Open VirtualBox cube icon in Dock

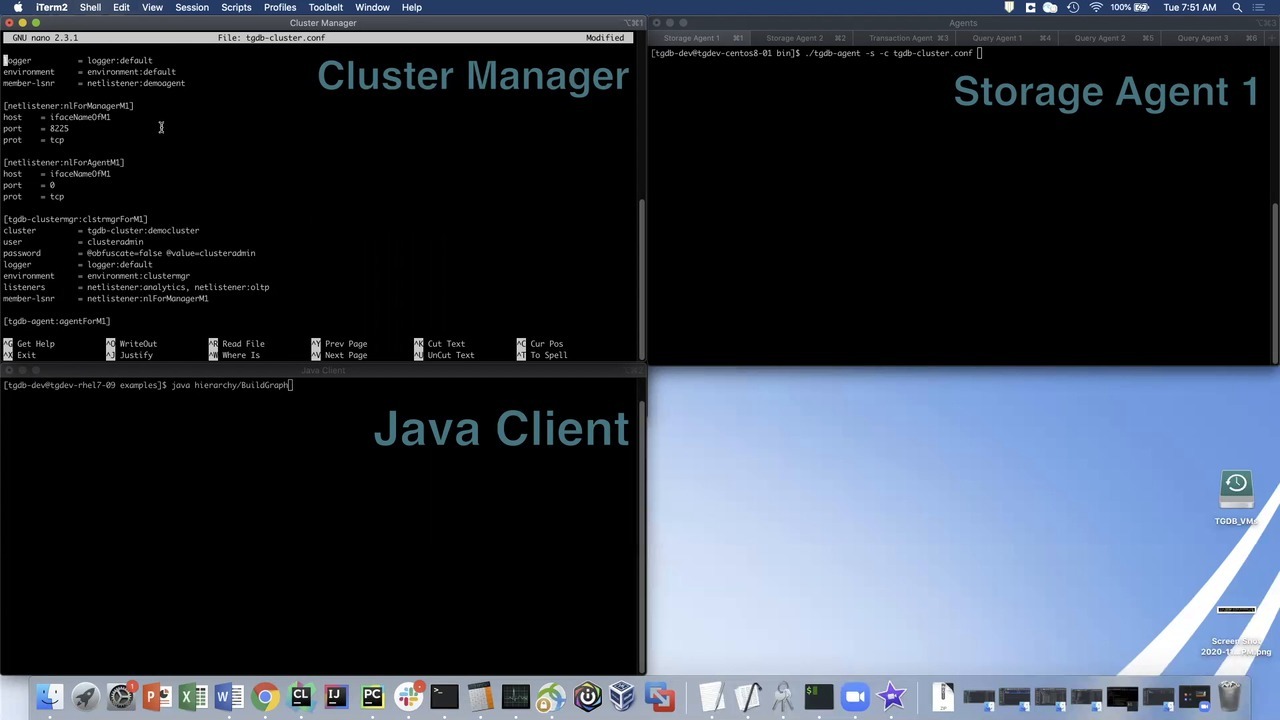tap(622, 696)
